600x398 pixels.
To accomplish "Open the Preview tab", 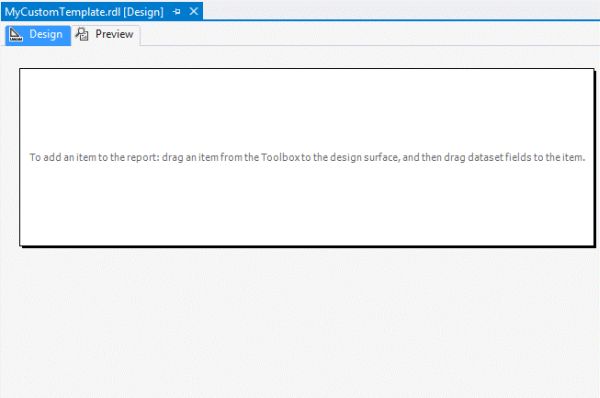I will [106, 35].
